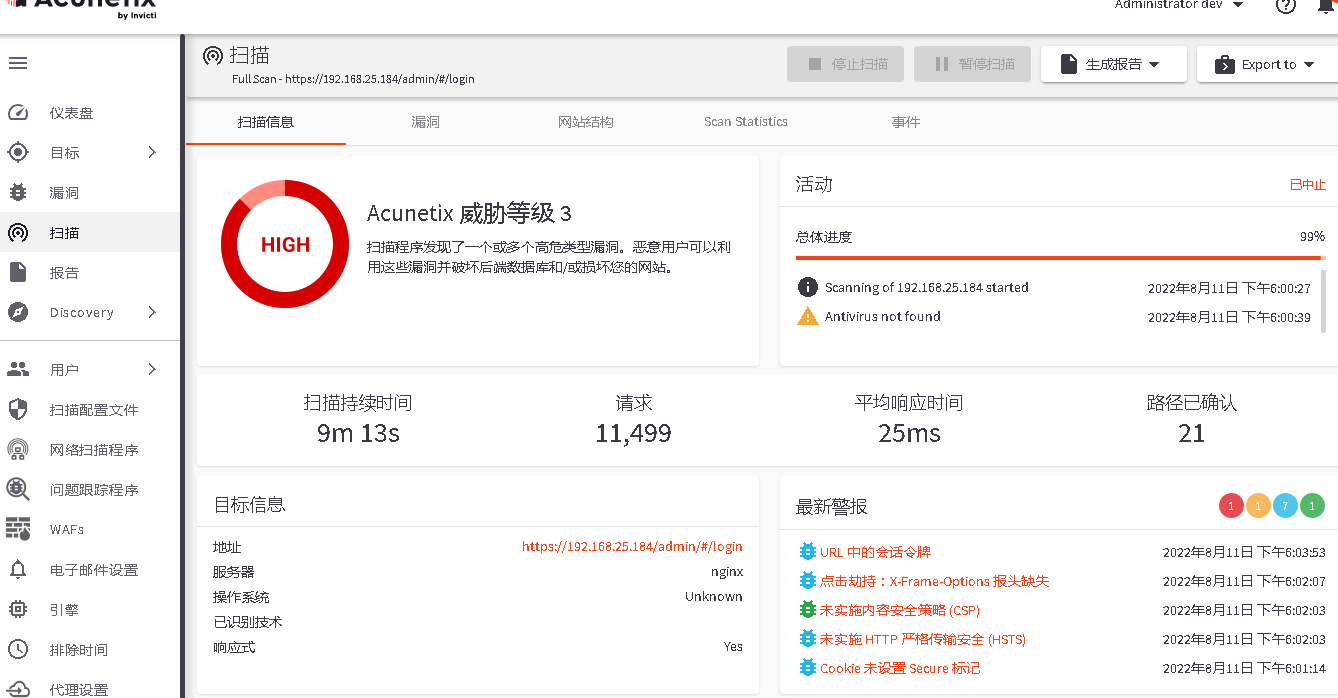Open the 漏洞 bug icon in sidebar
This screenshot has width=1338, height=698.
coord(18,193)
